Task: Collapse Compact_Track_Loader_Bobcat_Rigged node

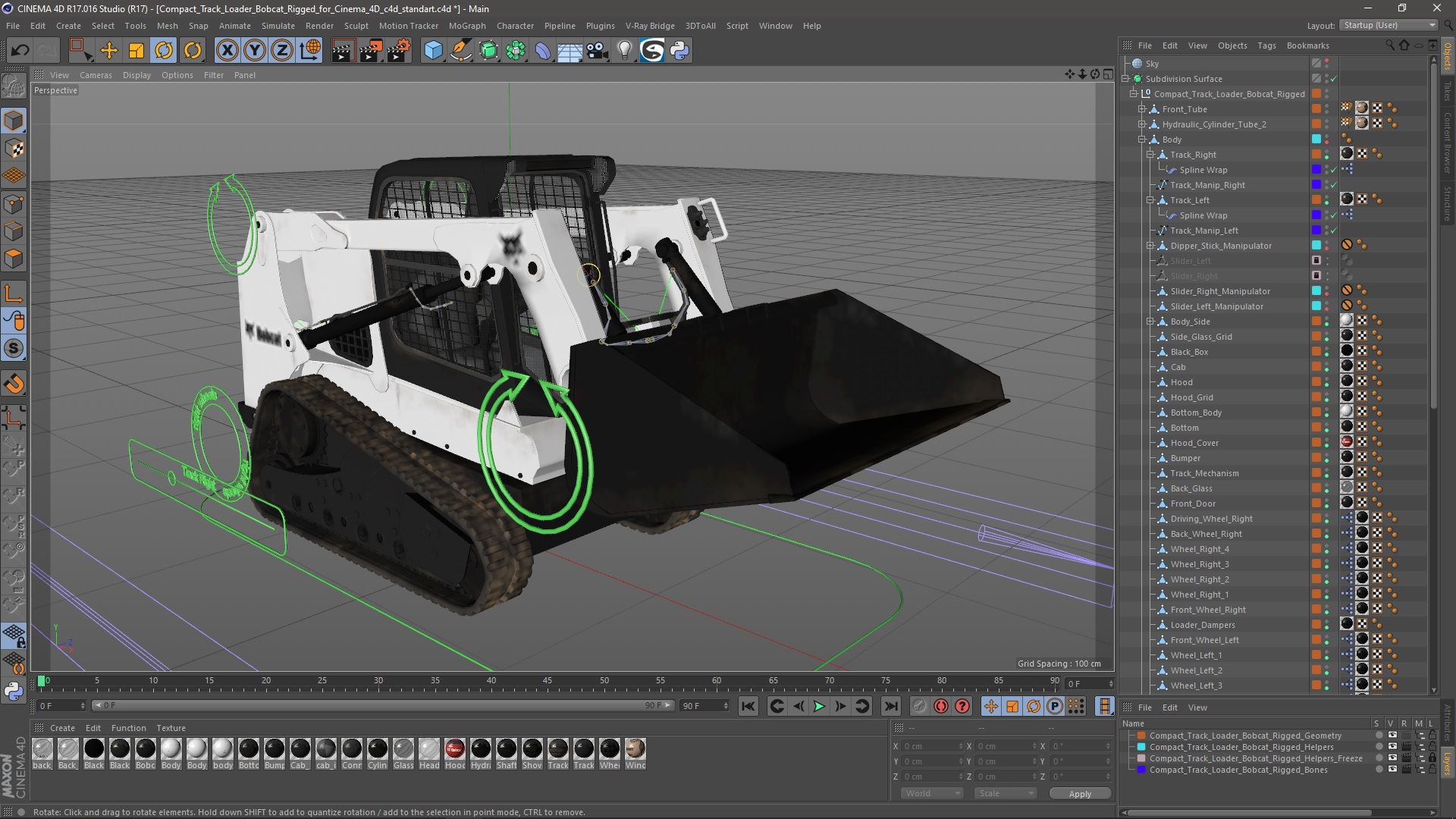Action: [1134, 93]
